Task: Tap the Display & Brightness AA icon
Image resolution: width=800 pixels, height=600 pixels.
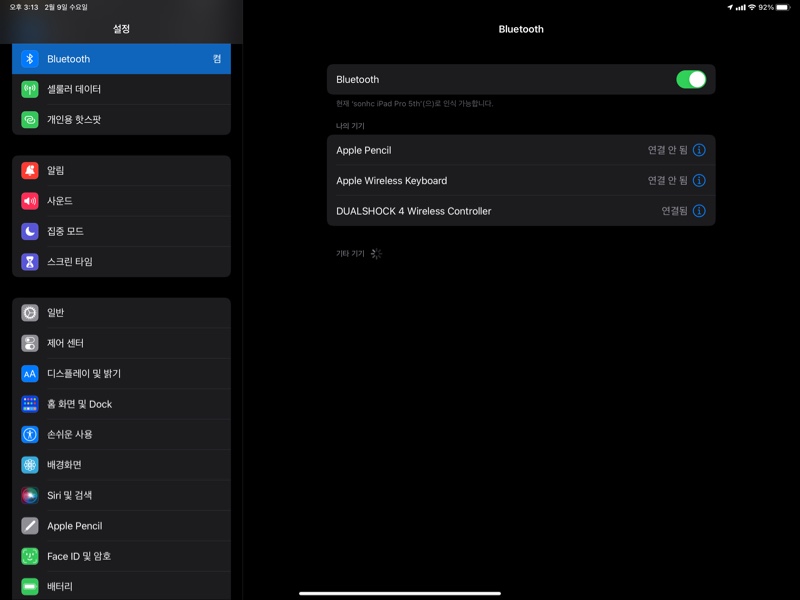Action: pos(30,373)
